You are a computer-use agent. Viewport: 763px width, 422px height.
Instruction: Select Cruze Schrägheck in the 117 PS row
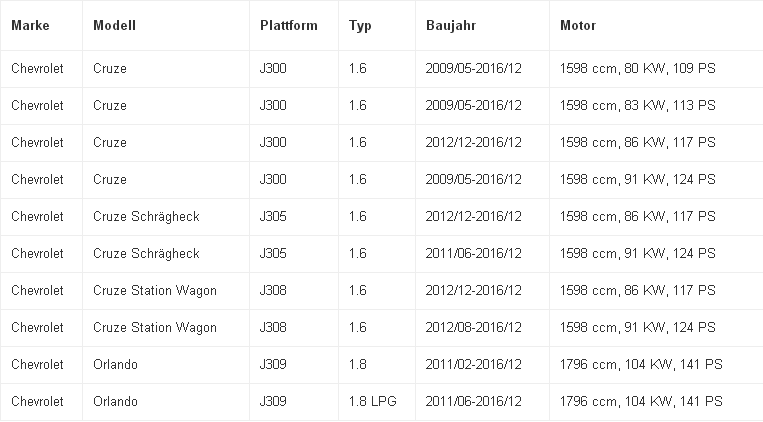(x=146, y=217)
